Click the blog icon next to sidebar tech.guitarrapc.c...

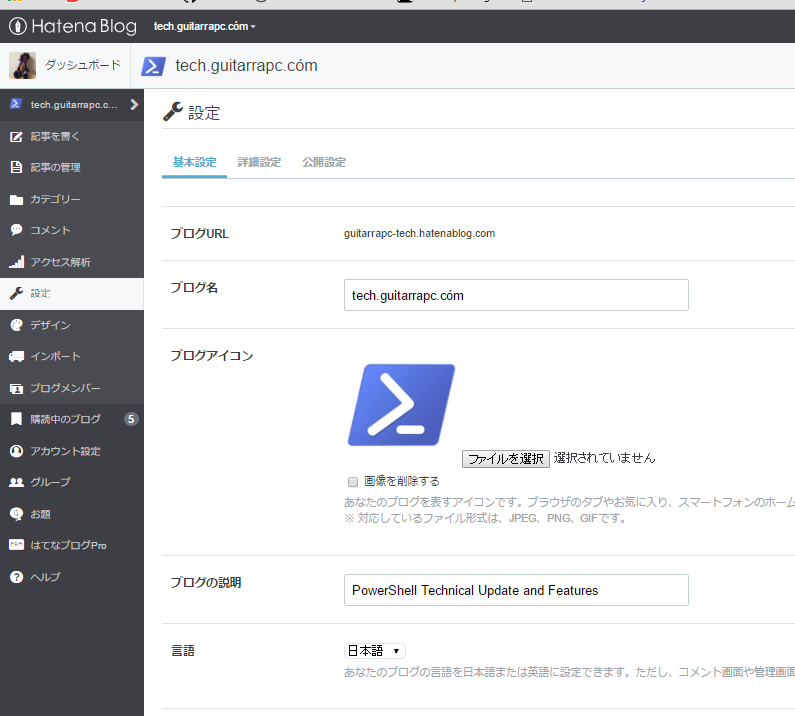click(16, 104)
